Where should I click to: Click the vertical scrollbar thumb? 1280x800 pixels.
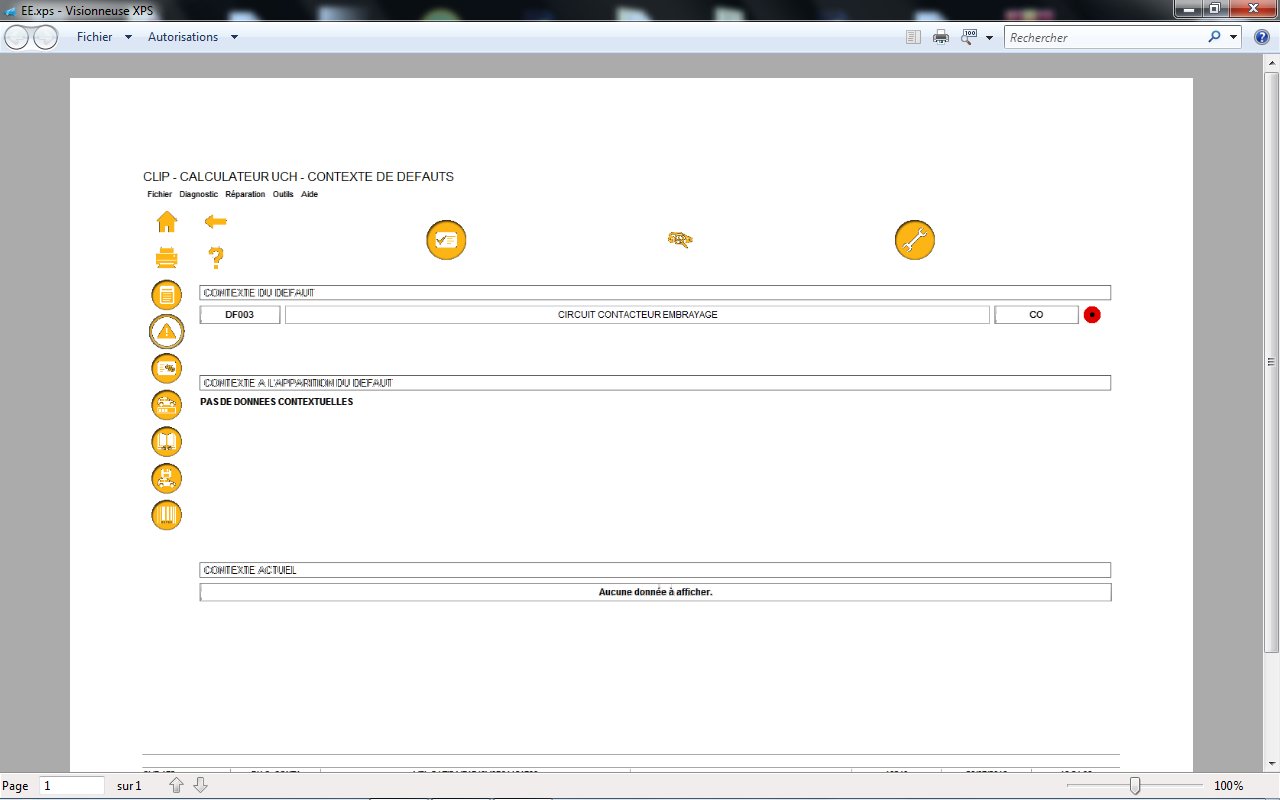pyautogui.click(x=1272, y=362)
